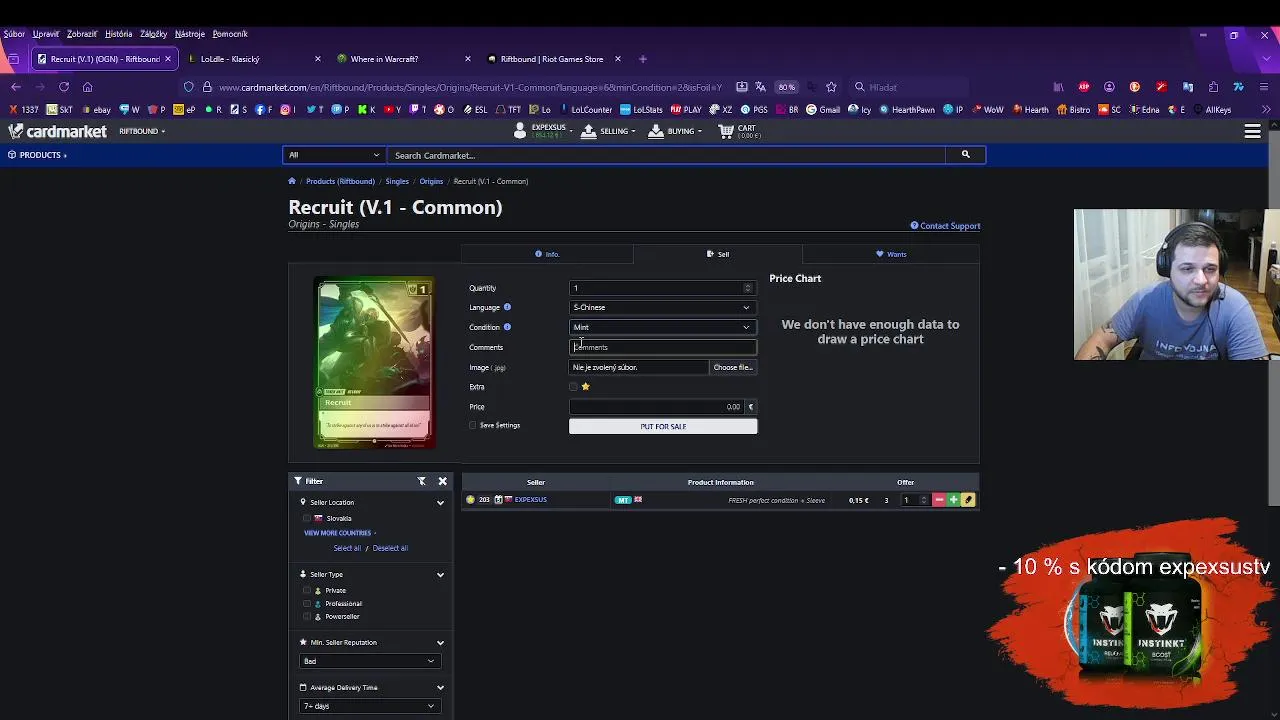Check the Powerseller seller type

(307, 616)
